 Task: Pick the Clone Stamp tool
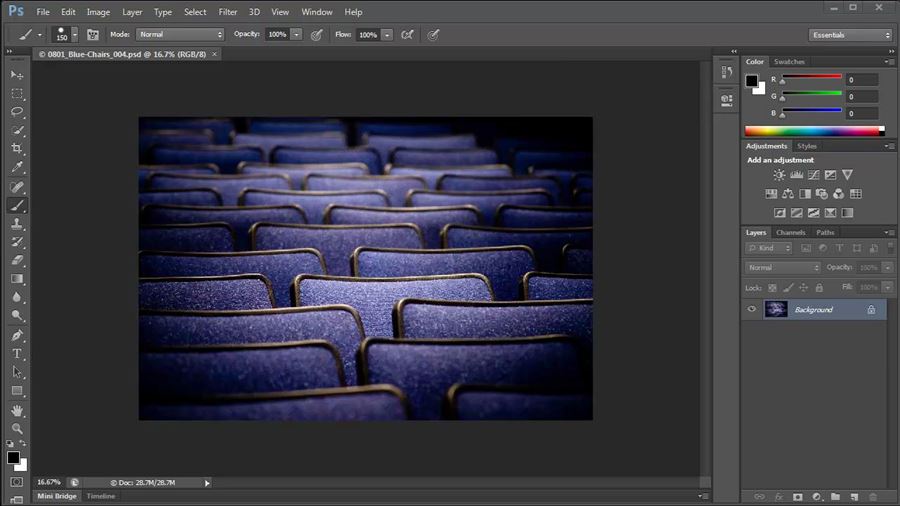(17, 223)
